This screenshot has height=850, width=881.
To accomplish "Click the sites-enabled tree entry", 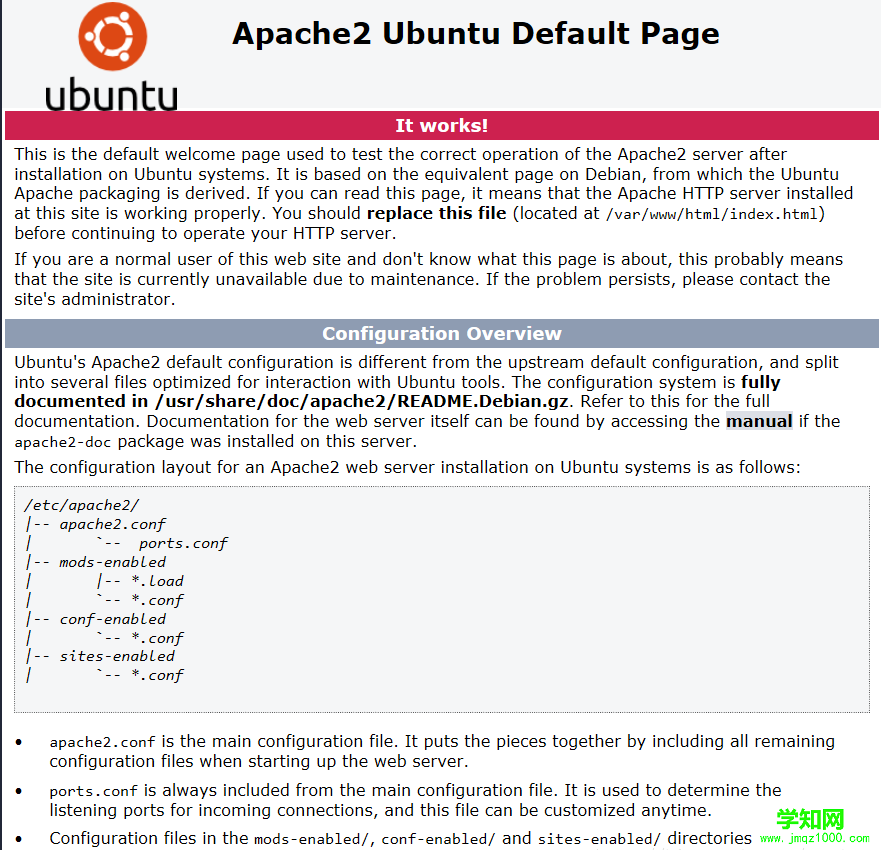I will 117,656.
